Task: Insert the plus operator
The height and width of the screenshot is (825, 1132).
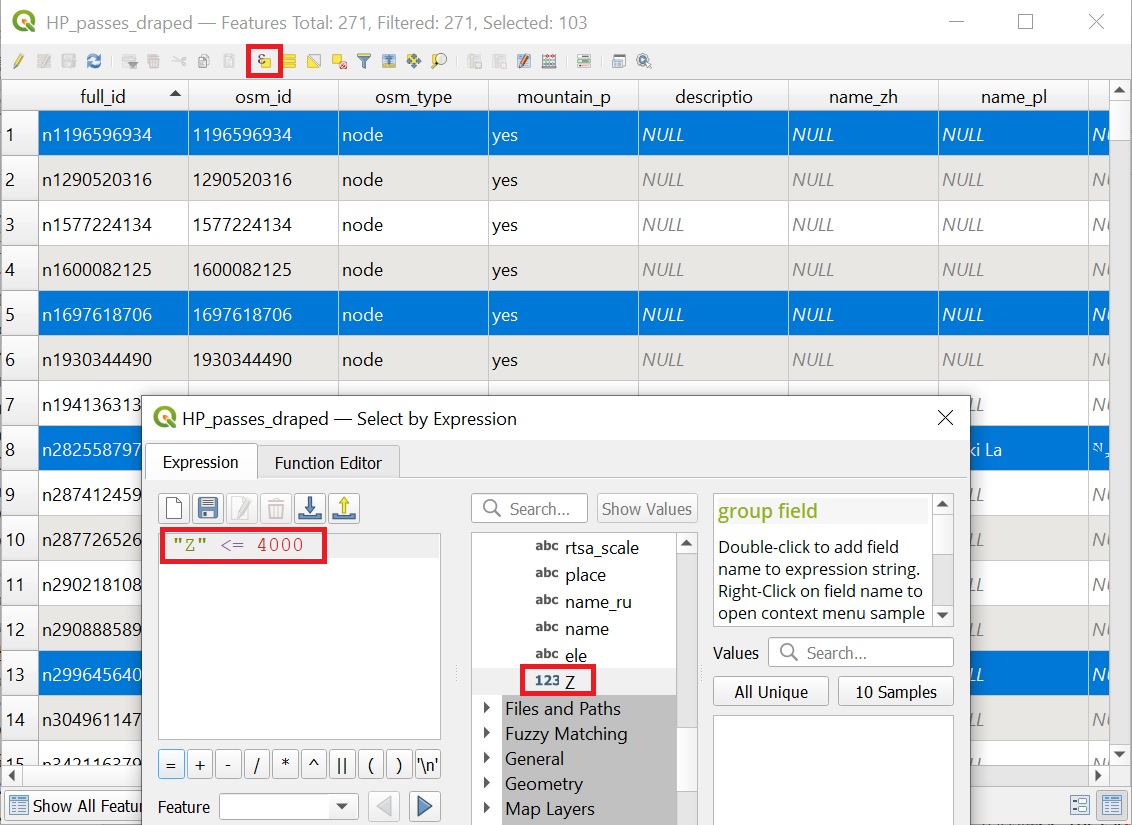Action: pos(200,764)
